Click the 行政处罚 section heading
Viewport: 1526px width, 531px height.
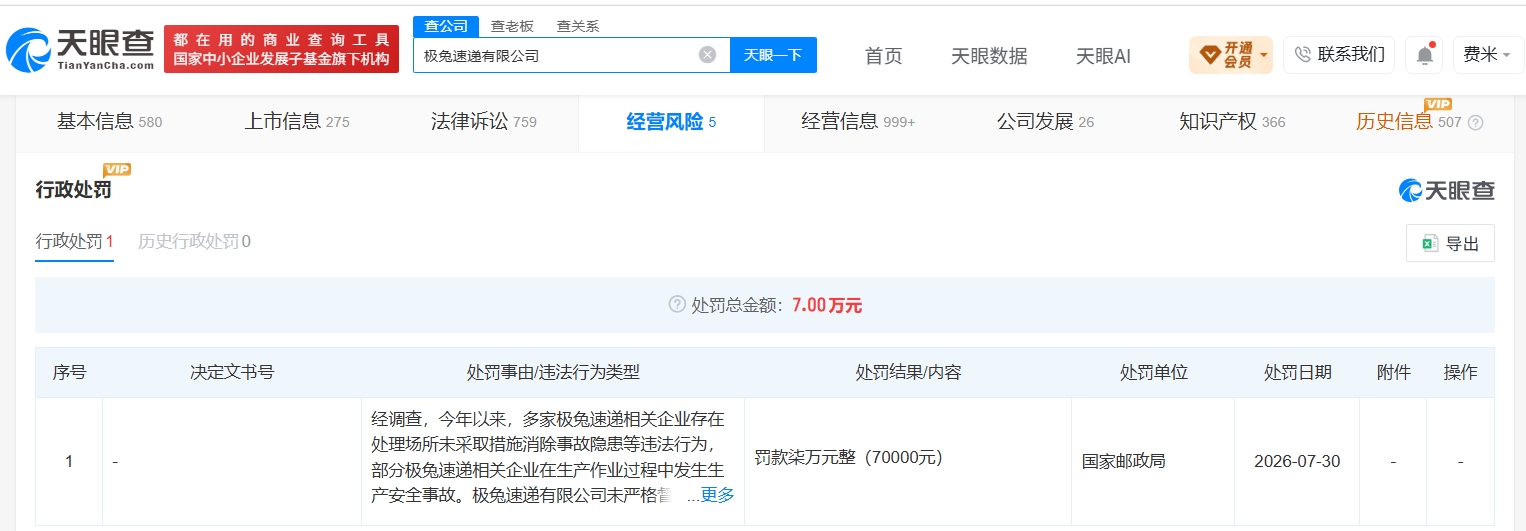[x=73, y=189]
